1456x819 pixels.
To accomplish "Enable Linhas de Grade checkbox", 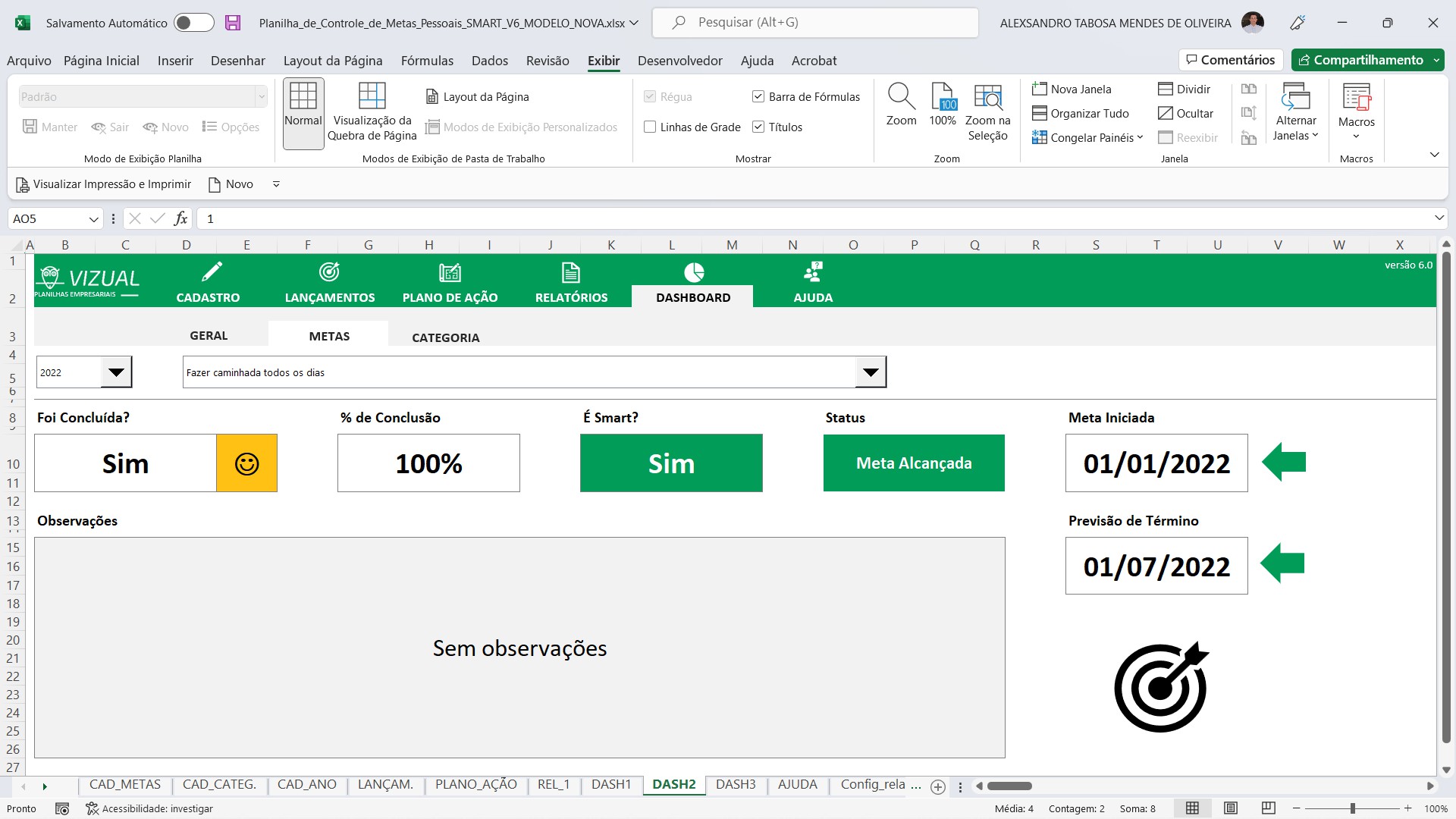I will coord(650,127).
